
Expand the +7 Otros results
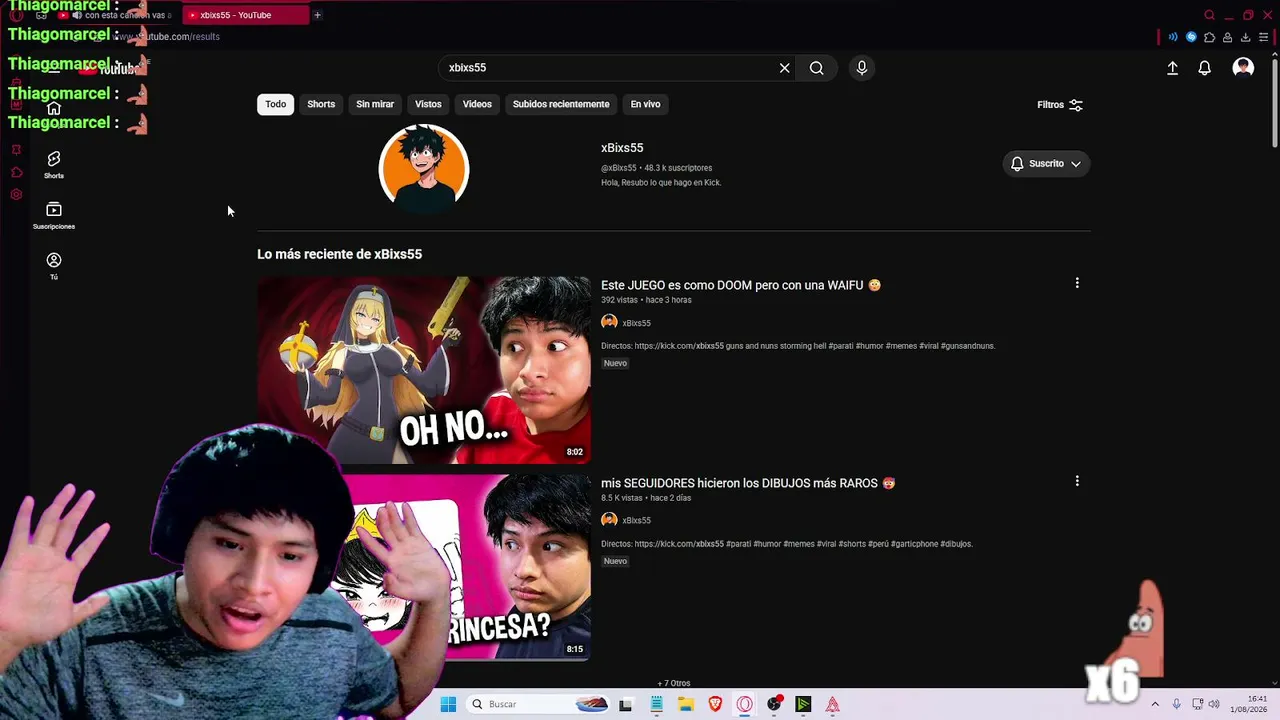click(674, 683)
